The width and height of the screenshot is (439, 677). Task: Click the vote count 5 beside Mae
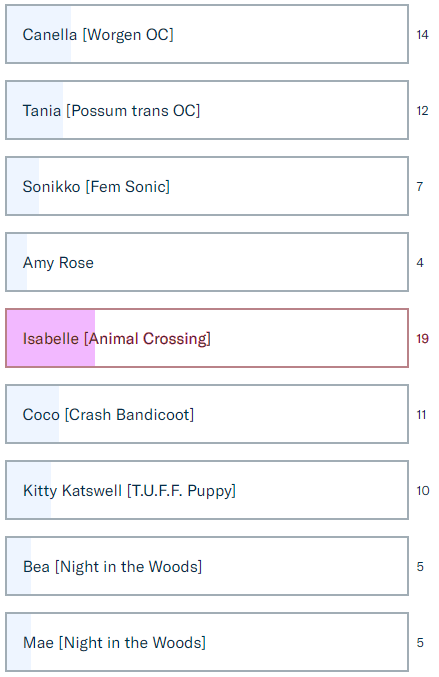(x=420, y=642)
